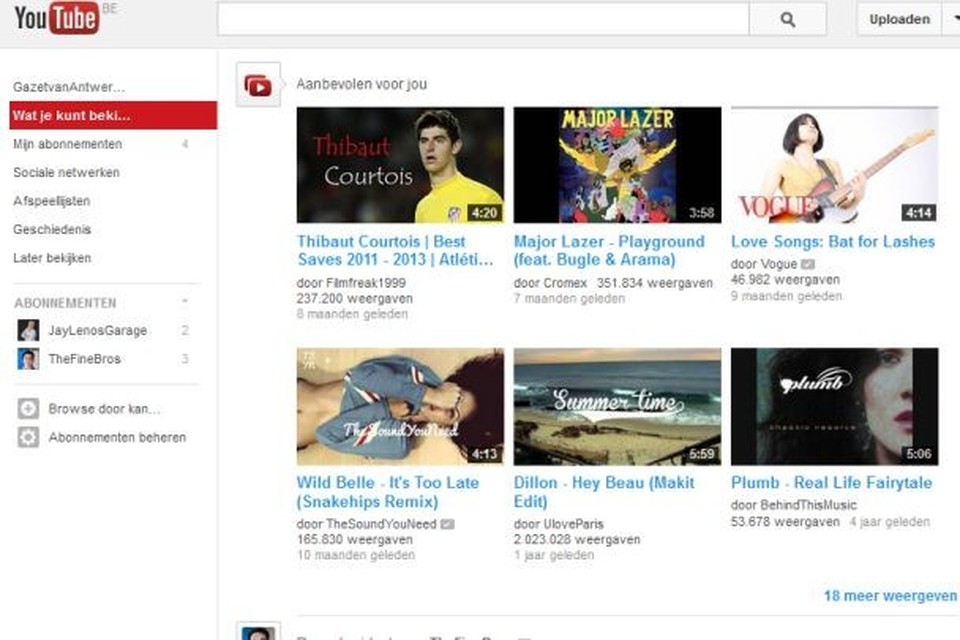Play the Thibaut Courtois video thumbnail
This screenshot has height=640, width=960.
[x=400, y=165]
